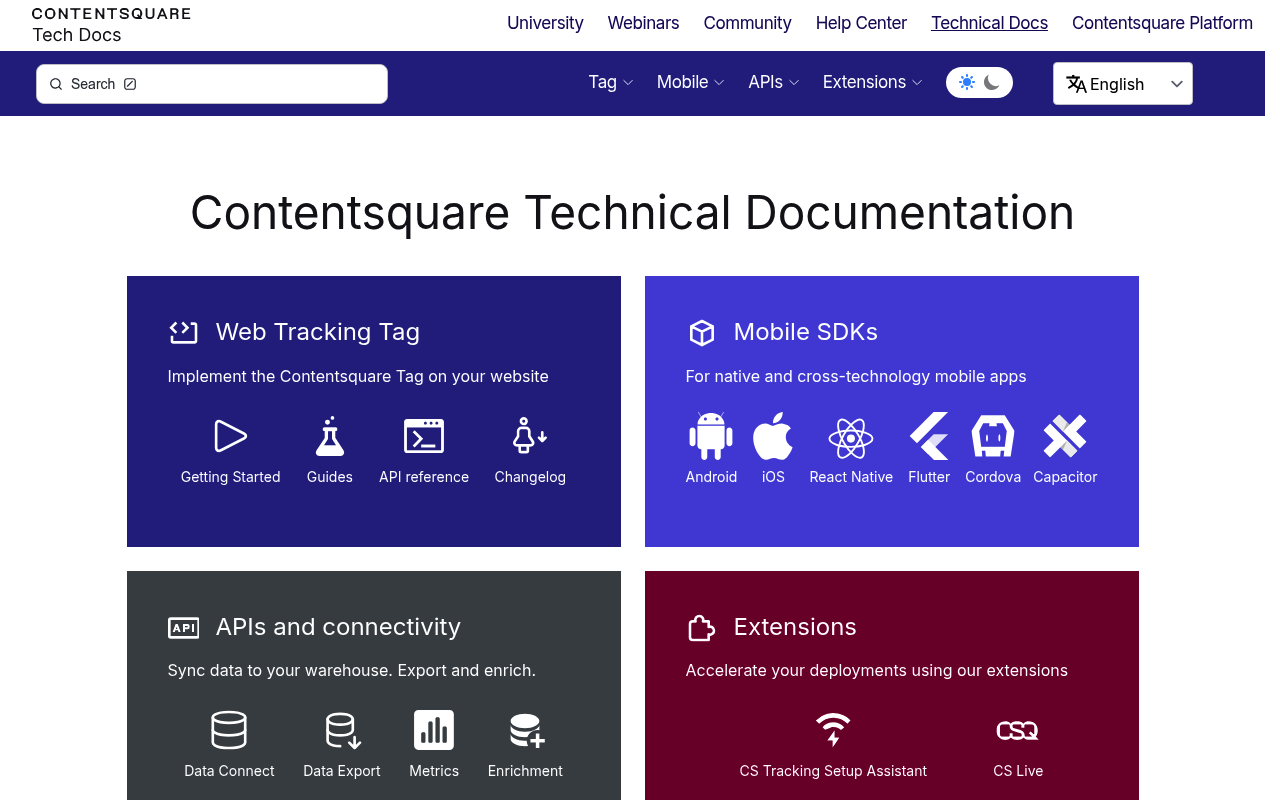Click 'Implement the Contentsquare Tag on your website'
The width and height of the screenshot is (1280, 800).
click(358, 377)
